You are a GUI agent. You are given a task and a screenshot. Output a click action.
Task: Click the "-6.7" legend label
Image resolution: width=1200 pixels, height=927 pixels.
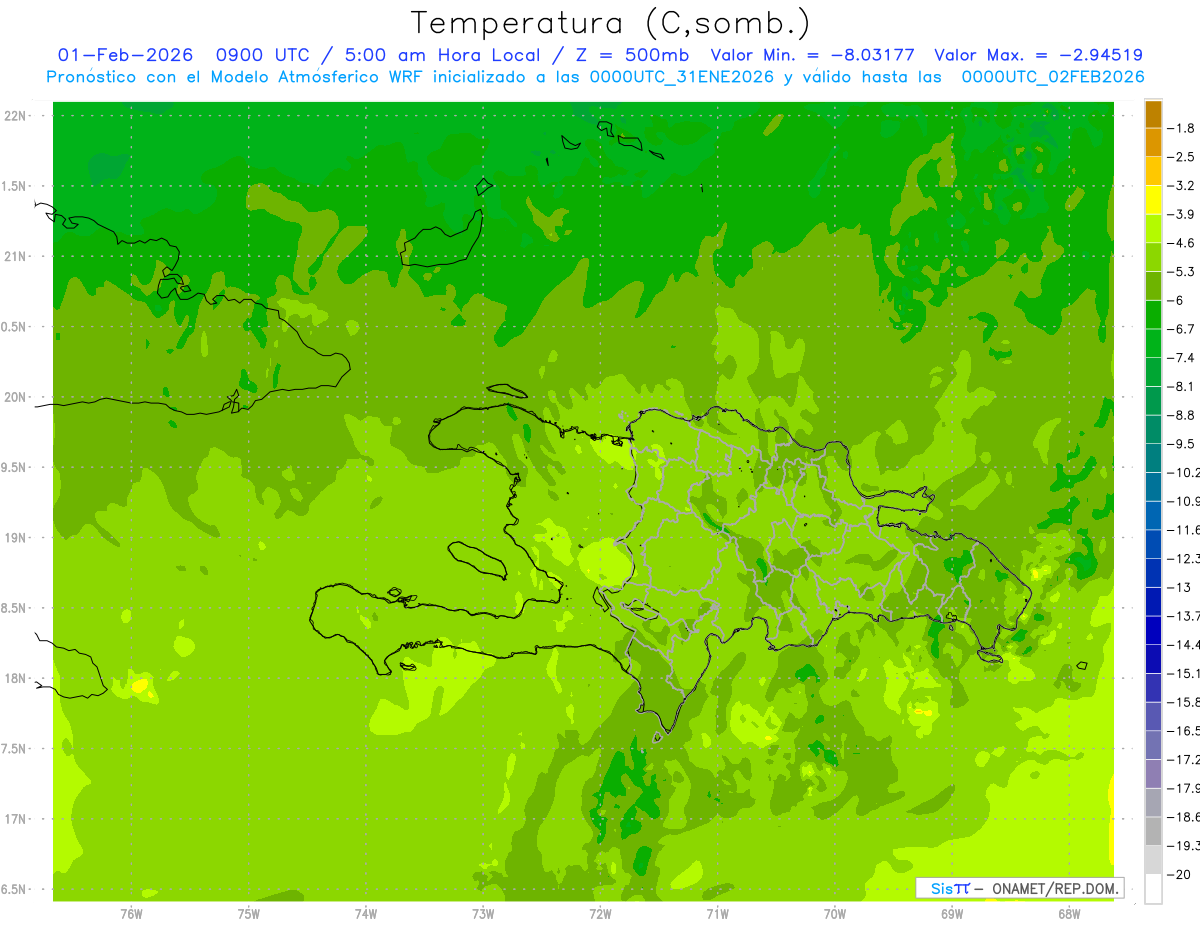tap(1181, 329)
